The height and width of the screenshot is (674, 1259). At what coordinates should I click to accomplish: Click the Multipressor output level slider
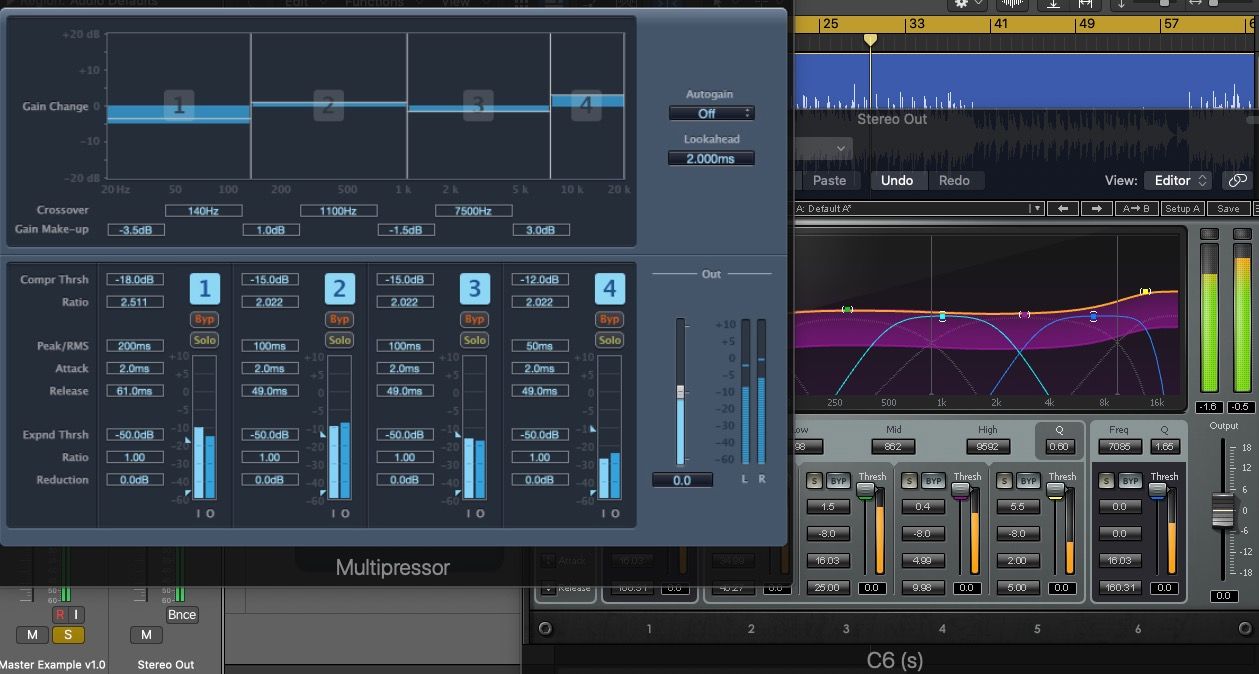[x=681, y=392]
